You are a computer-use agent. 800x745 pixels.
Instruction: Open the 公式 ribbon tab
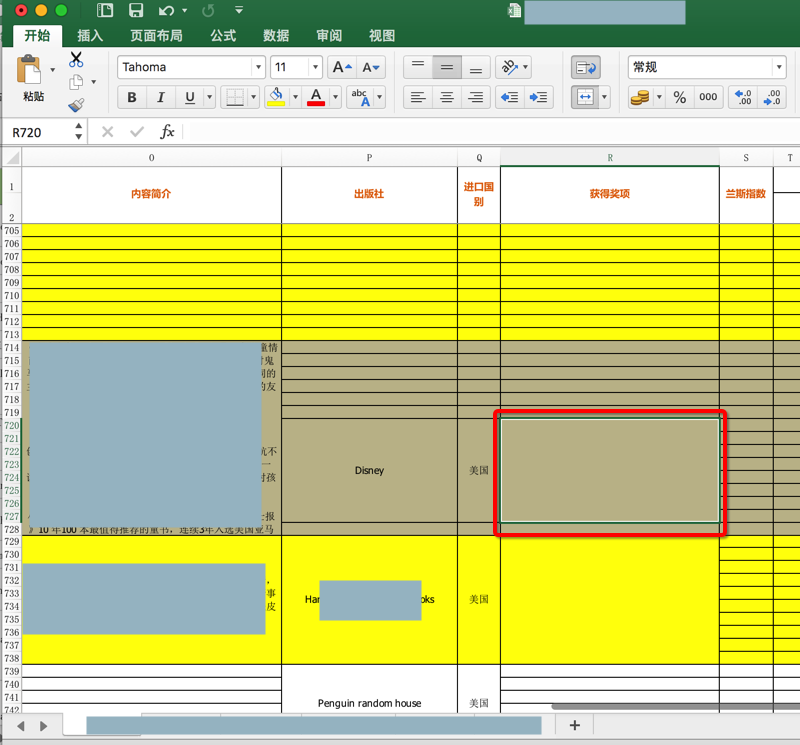coord(223,36)
